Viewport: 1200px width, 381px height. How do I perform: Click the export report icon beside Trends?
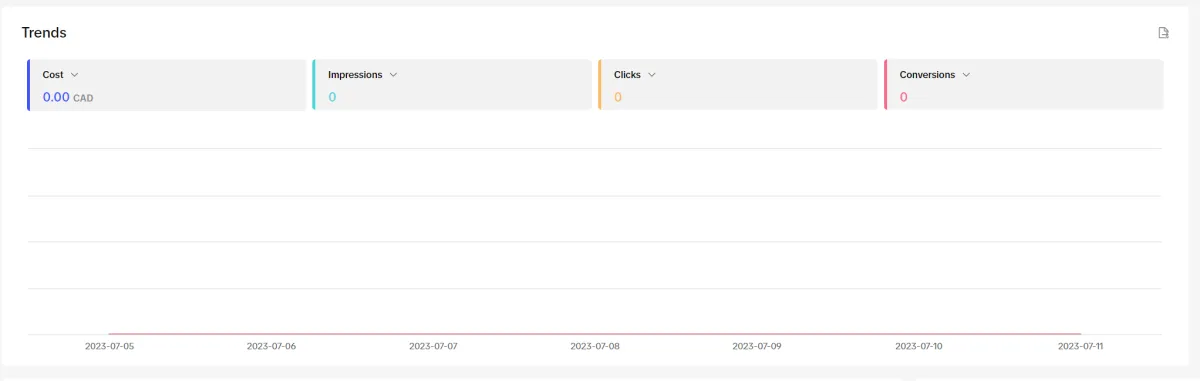tap(1163, 33)
